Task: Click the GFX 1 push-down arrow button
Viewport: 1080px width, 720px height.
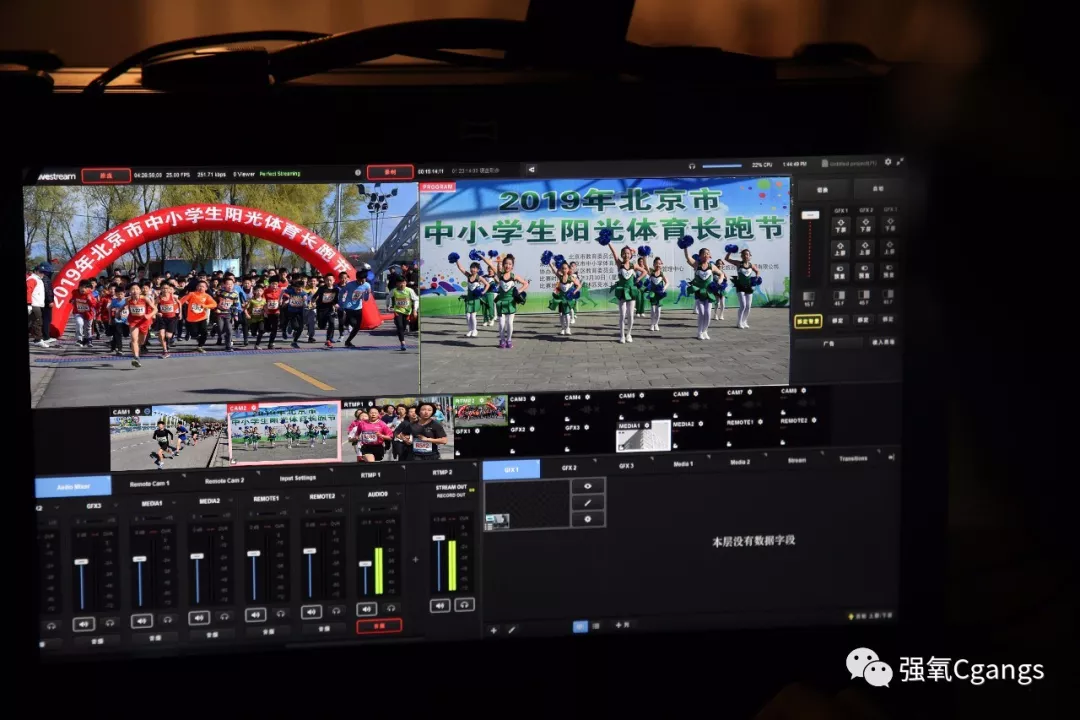Action: (x=840, y=225)
